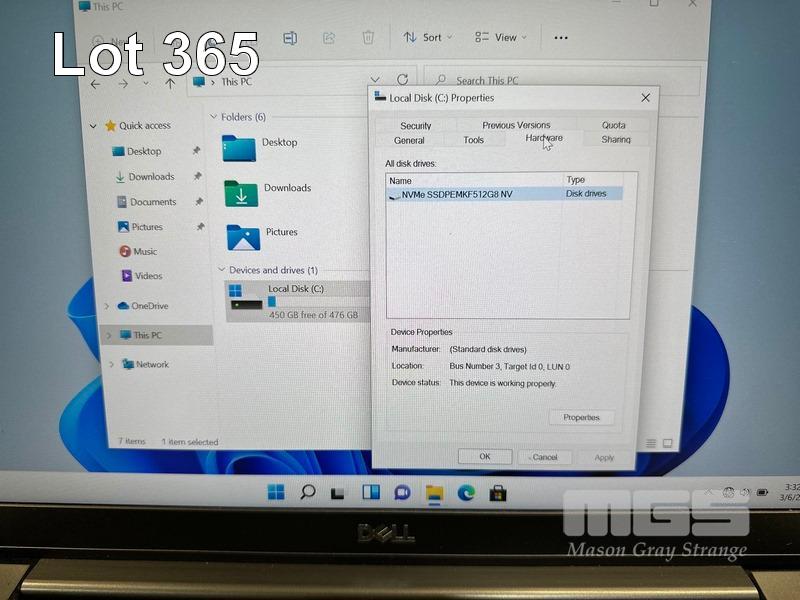Open the Sort dropdown menu
Image resolution: width=800 pixels, height=600 pixels.
tap(428, 38)
